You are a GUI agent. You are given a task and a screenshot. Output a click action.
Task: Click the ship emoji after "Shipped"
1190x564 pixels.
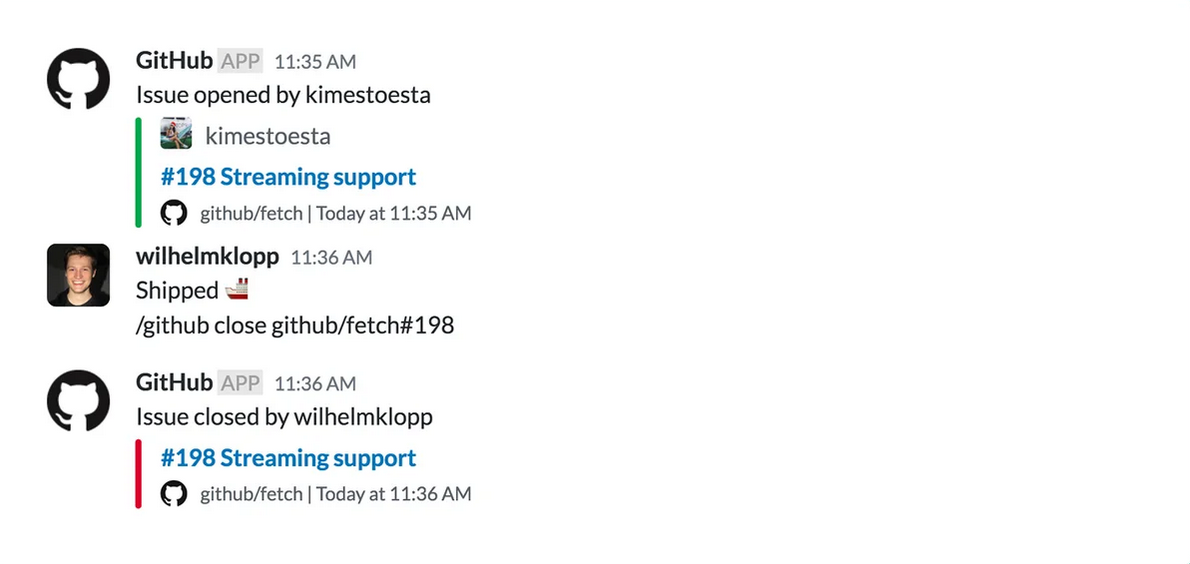coord(236,290)
